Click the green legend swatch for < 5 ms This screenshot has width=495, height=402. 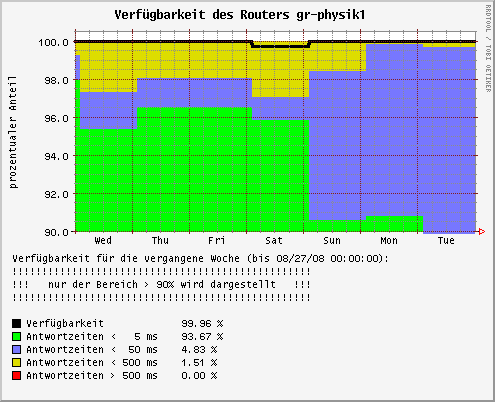[x=17, y=336]
